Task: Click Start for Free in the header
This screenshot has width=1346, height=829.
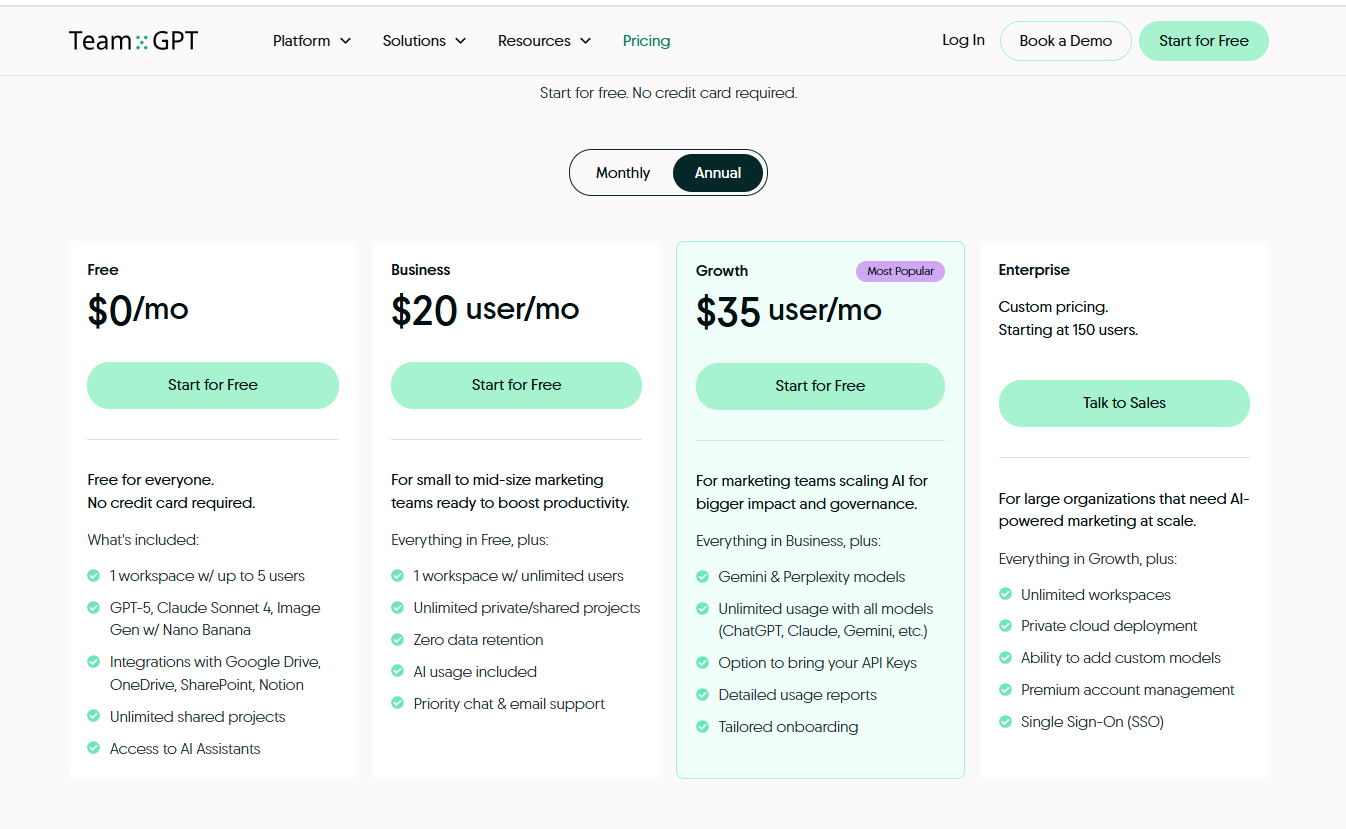Action: (x=1204, y=41)
